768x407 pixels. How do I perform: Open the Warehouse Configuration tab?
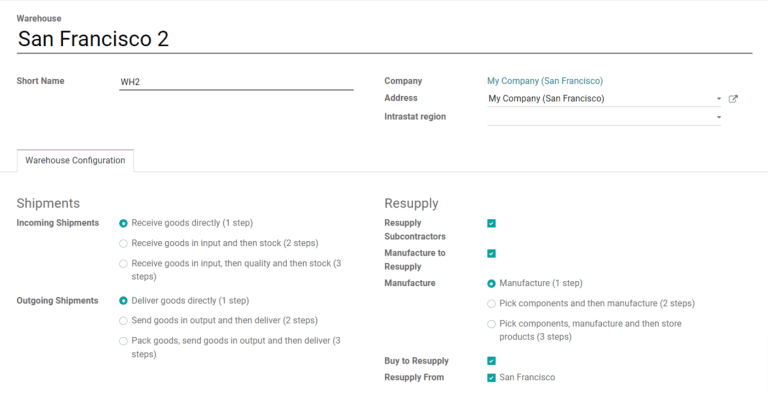[75, 160]
